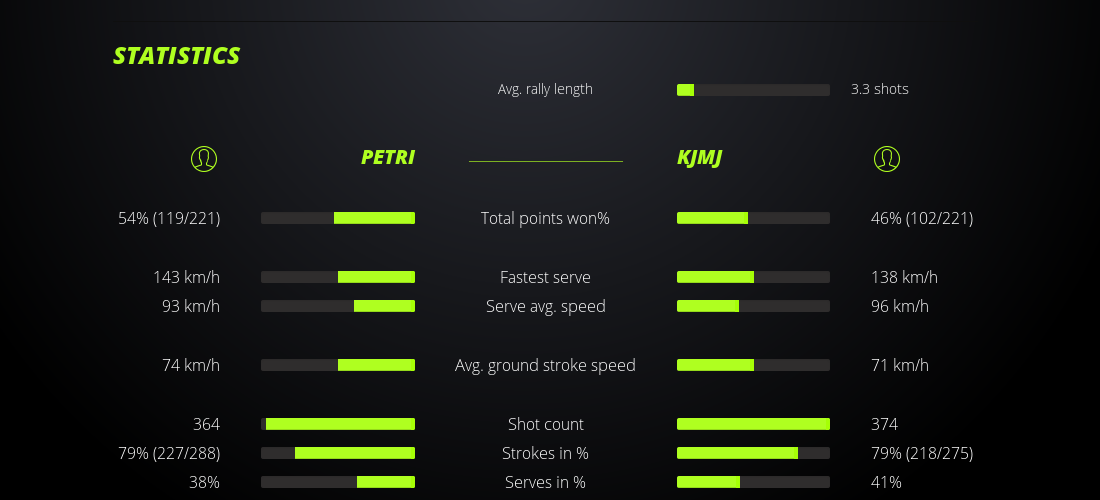This screenshot has height=500, width=1100.
Task: Click Petri's strokes in % bar
Action: tap(338, 453)
